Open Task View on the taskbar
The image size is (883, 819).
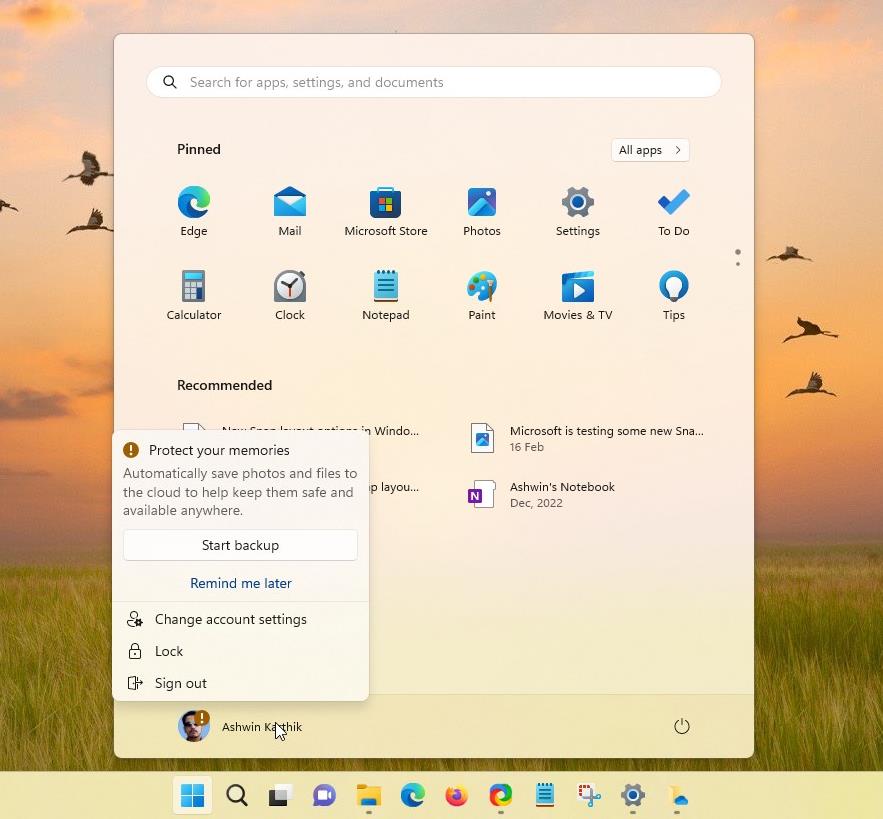[x=280, y=795]
